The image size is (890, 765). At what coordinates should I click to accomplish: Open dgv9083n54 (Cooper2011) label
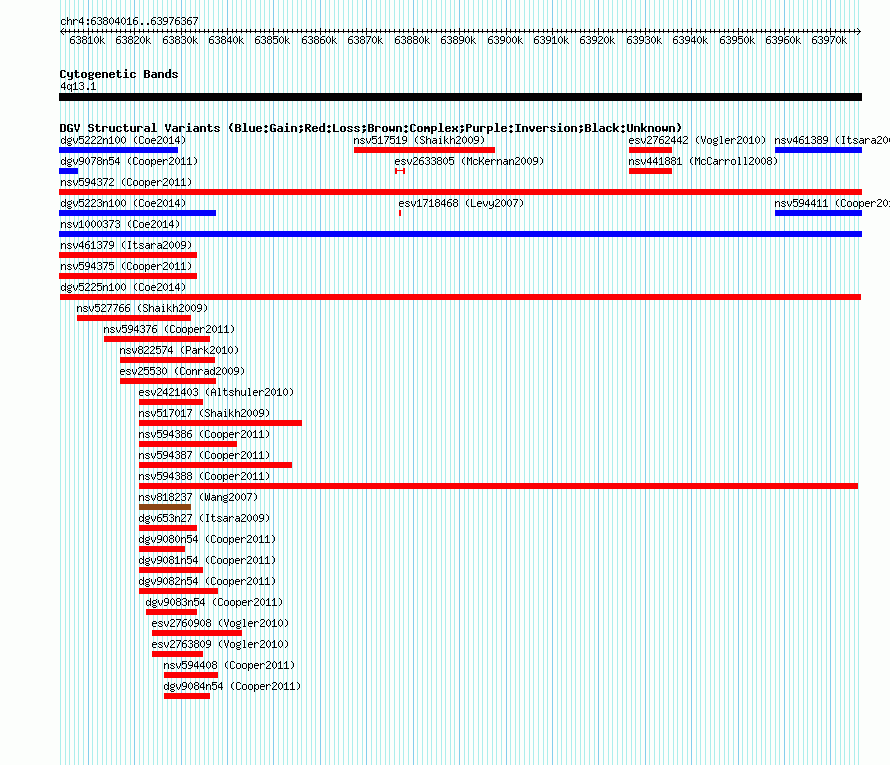pyautogui.click(x=213, y=602)
